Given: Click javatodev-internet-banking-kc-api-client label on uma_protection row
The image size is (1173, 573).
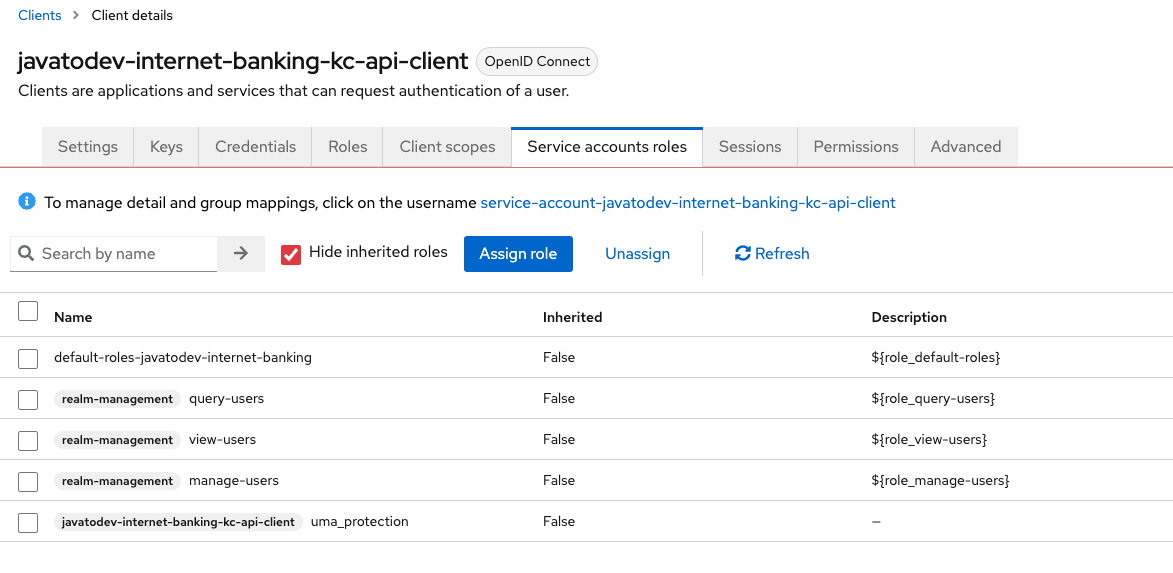Looking at the screenshot, I should click(178, 521).
